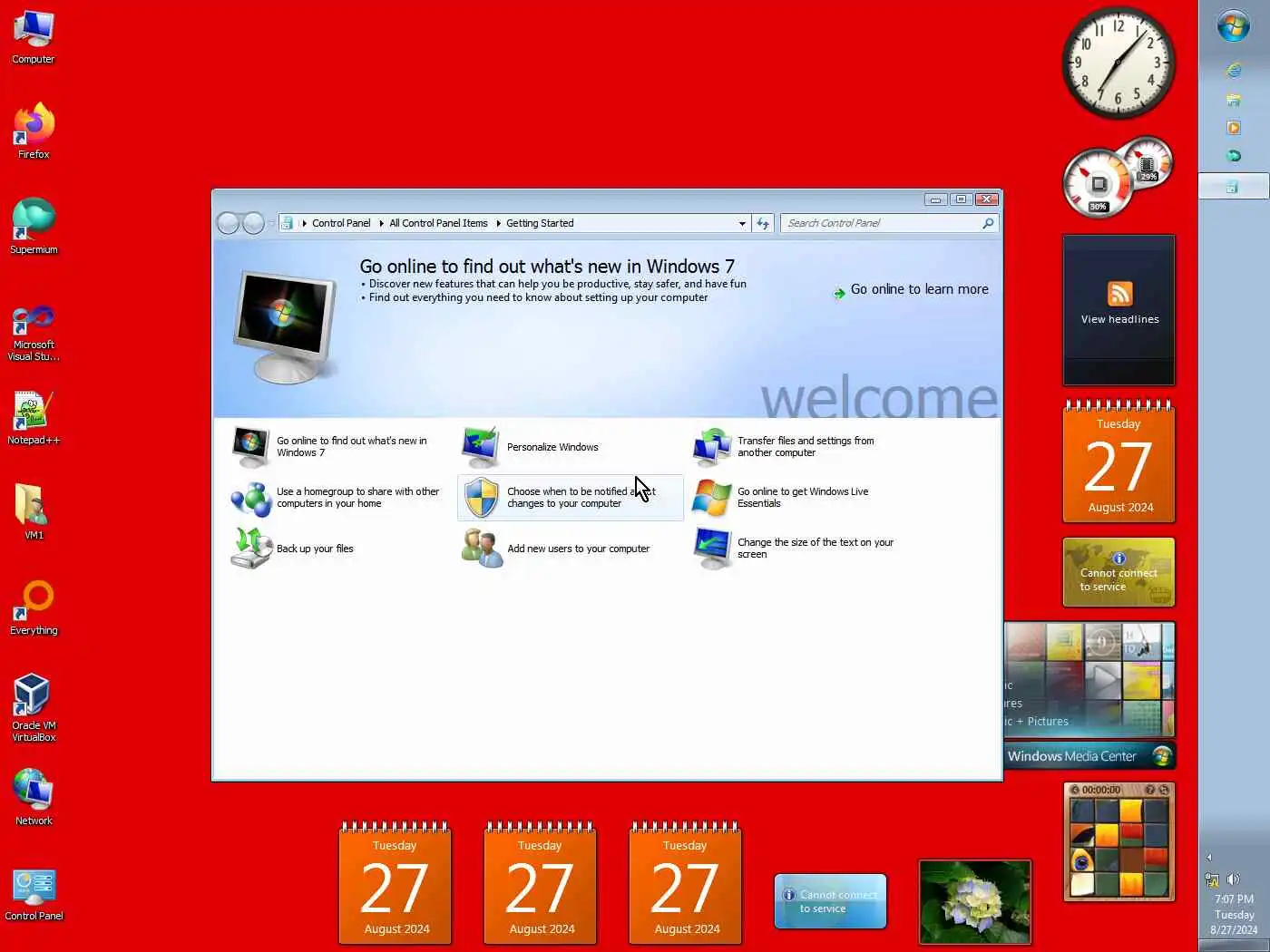Click the magnifier icon in Search Control Panel
Image resolution: width=1270 pixels, height=952 pixels.
point(988,223)
